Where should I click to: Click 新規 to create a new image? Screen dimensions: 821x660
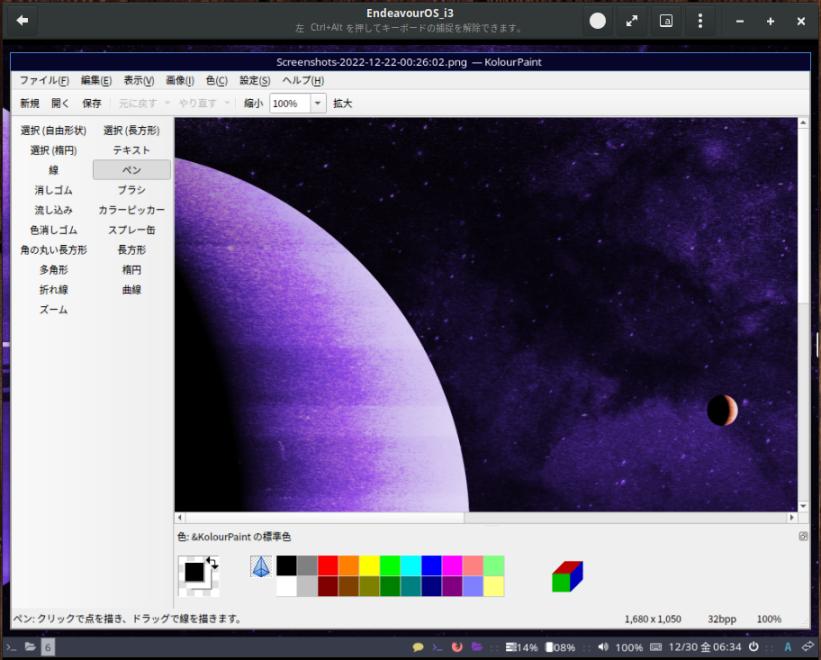coord(30,103)
